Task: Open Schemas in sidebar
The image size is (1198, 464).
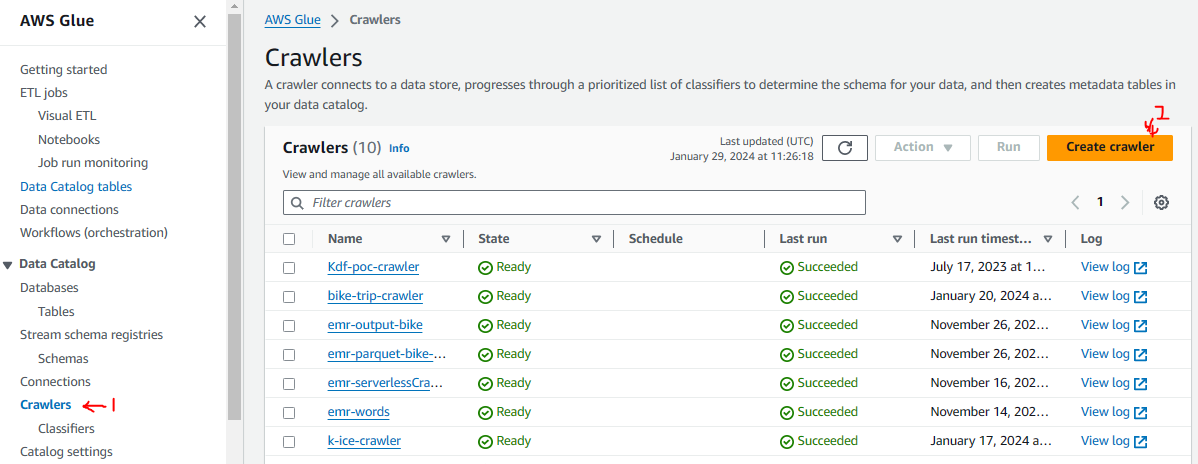Action: [63, 359]
